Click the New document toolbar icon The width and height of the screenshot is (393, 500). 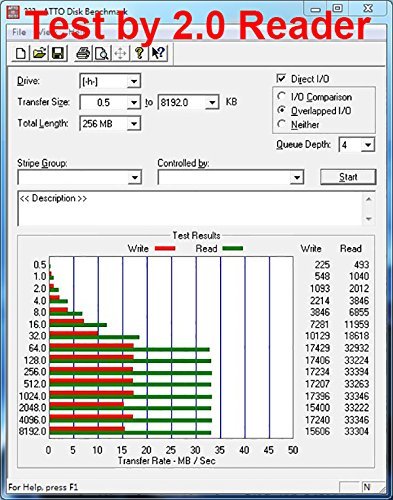coord(21,53)
